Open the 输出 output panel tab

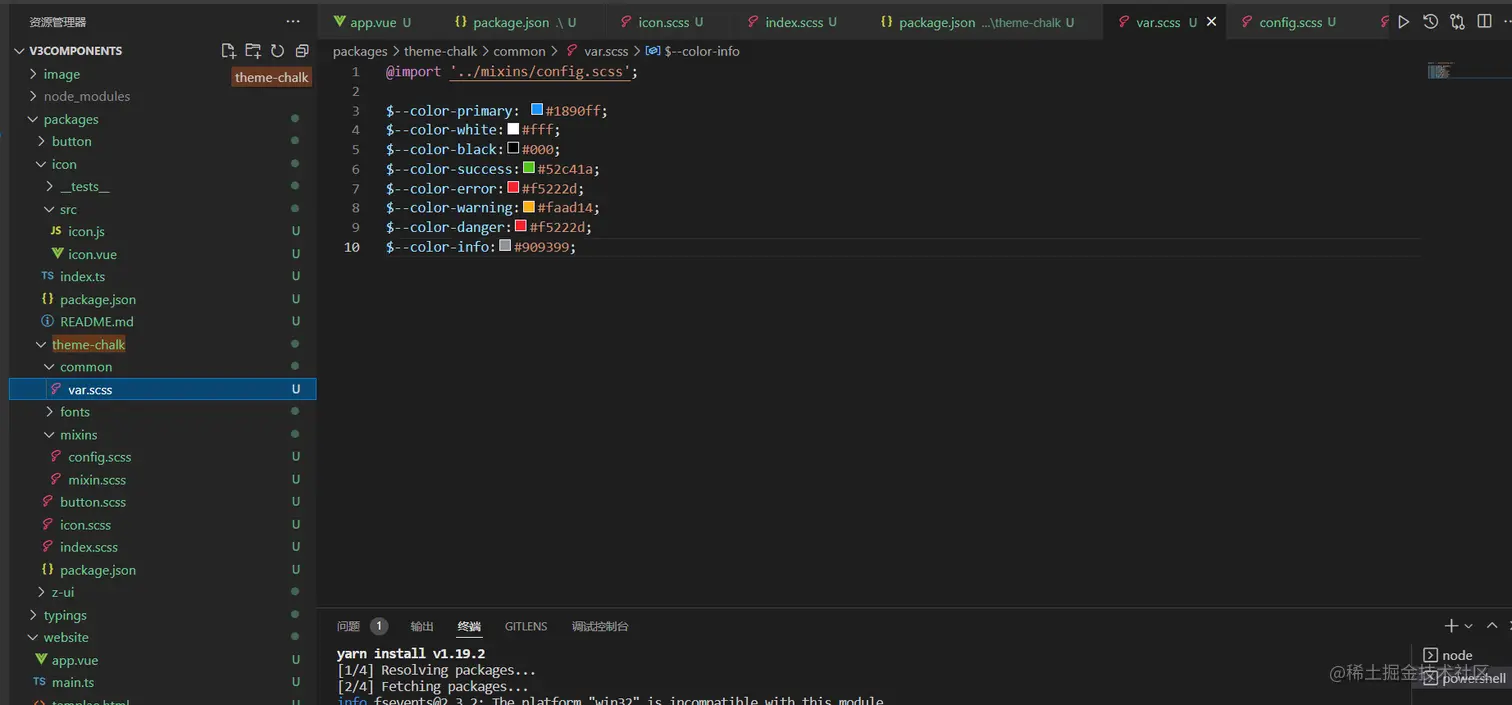tap(422, 626)
